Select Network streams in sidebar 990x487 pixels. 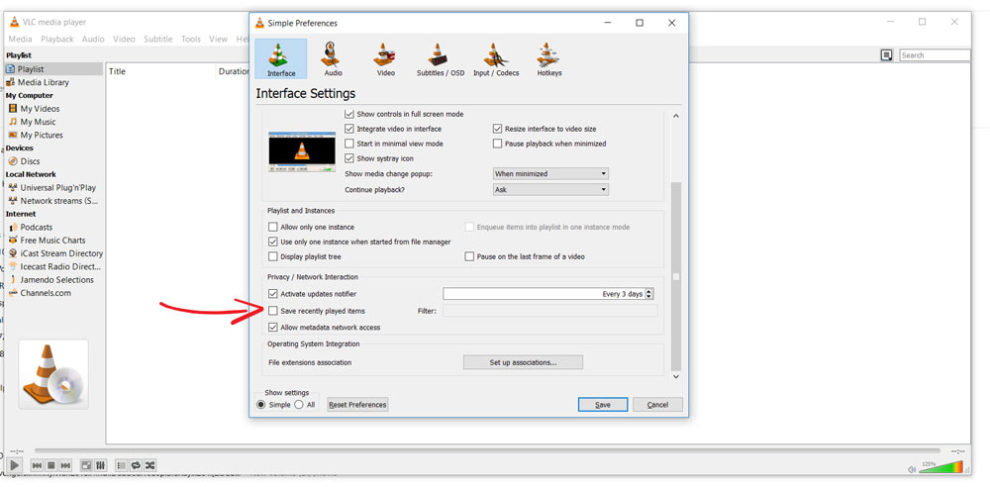point(54,201)
